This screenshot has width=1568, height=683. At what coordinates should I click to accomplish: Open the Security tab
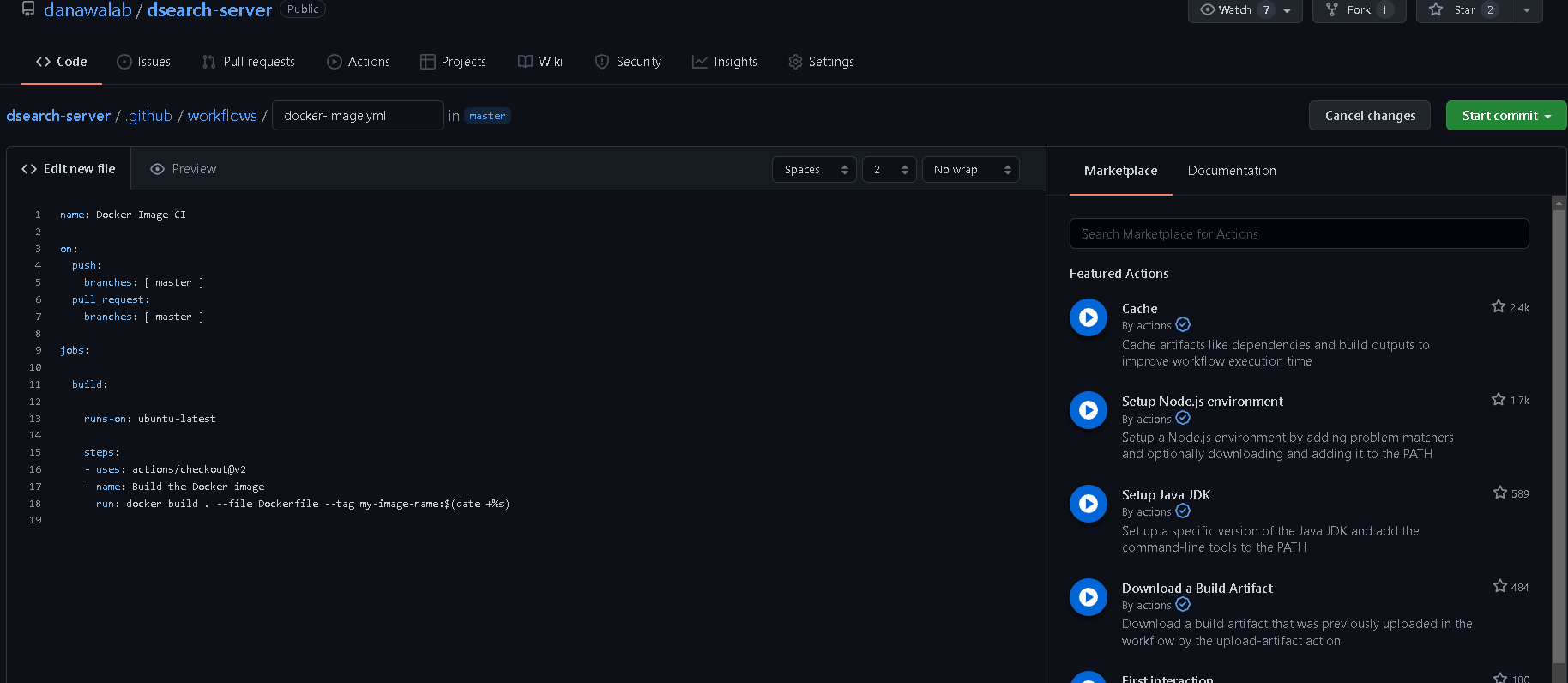coord(628,62)
